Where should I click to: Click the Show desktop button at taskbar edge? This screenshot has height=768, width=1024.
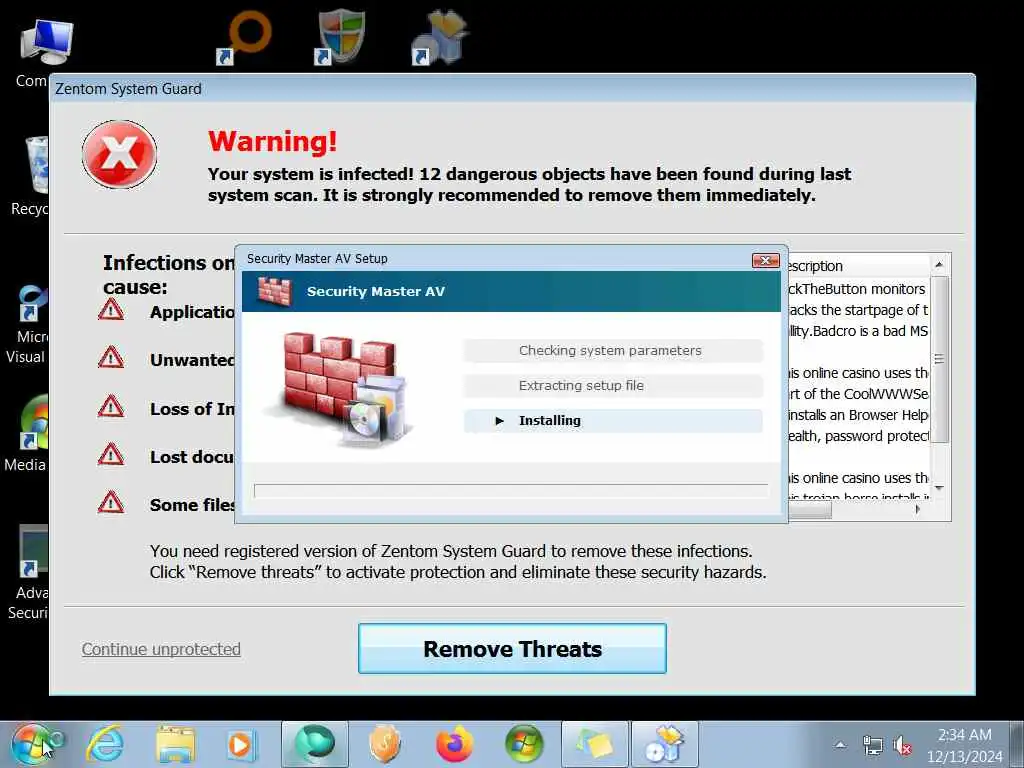point(1017,744)
